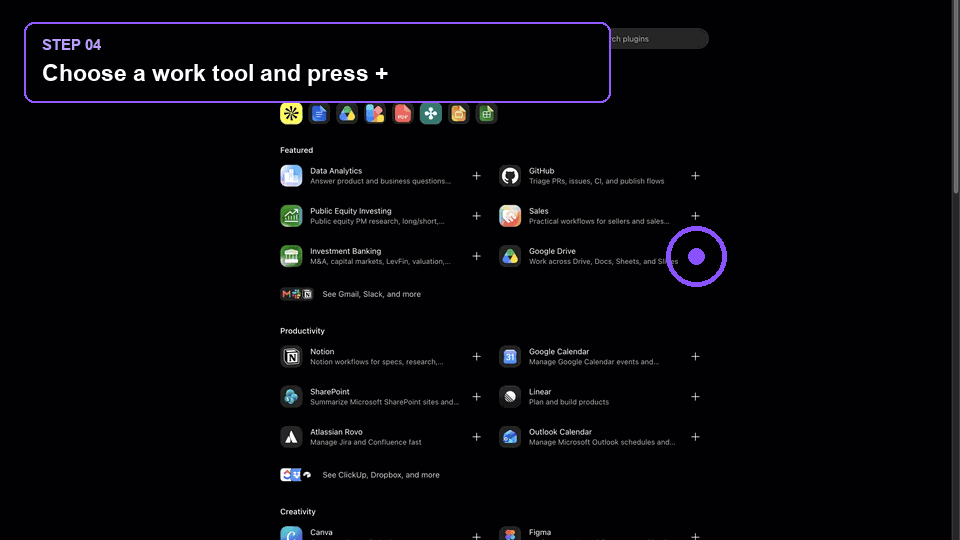Image resolution: width=960 pixels, height=540 pixels.
Task: Open the Sales title text
Action: click(x=538, y=211)
